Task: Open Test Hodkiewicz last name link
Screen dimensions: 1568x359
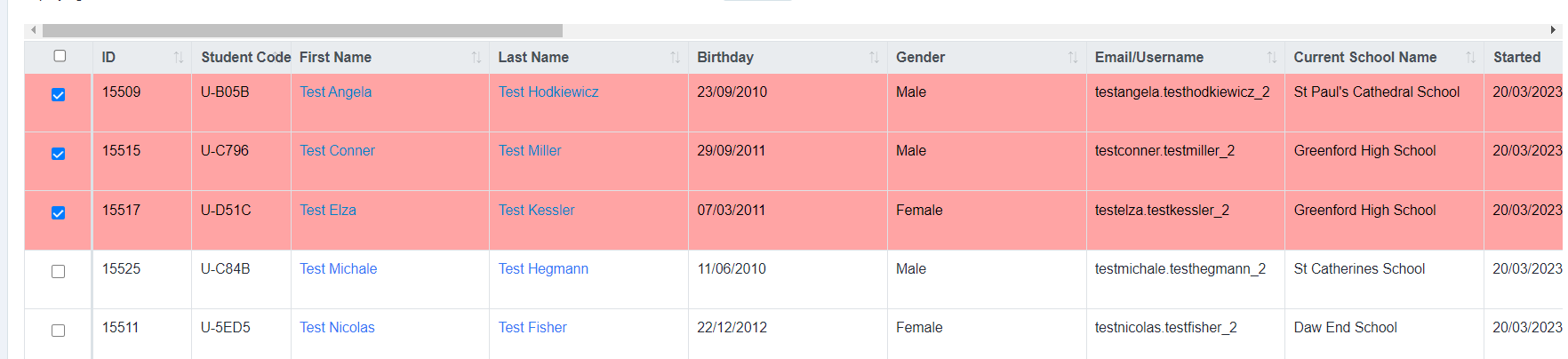Action: pyautogui.click(x=548, y=92)
